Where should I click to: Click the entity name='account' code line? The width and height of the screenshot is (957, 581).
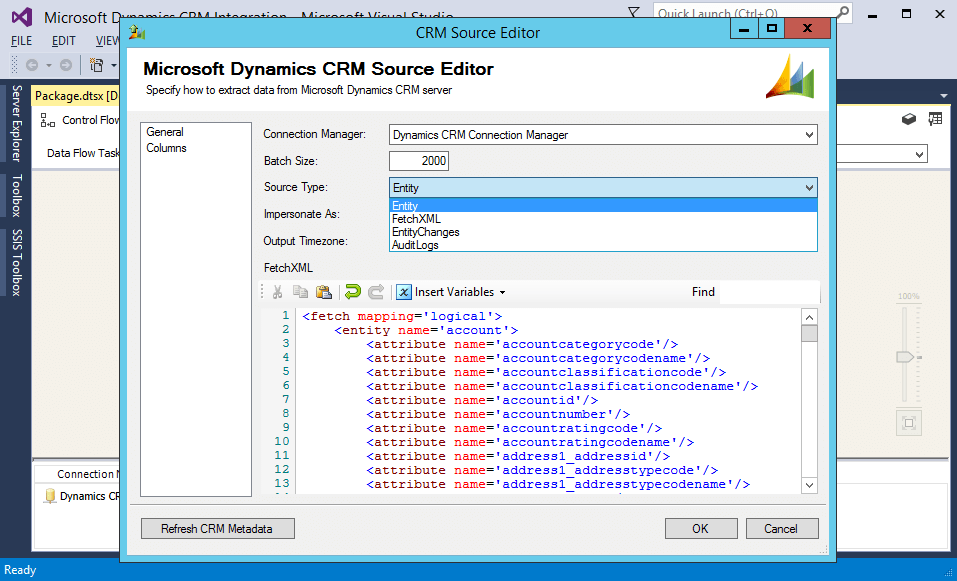[x=426, y=330]
